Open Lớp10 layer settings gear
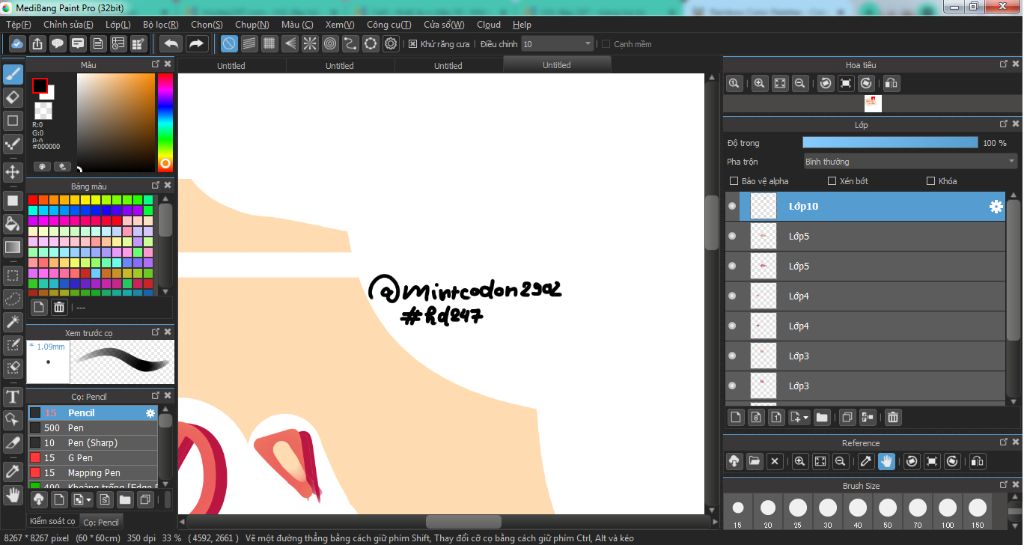 995,206
